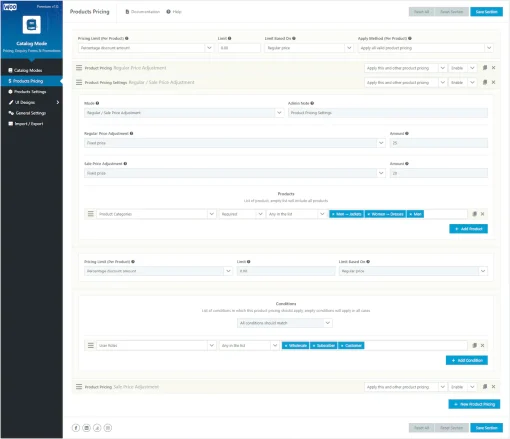Delete the User Roles condition row

482,345
